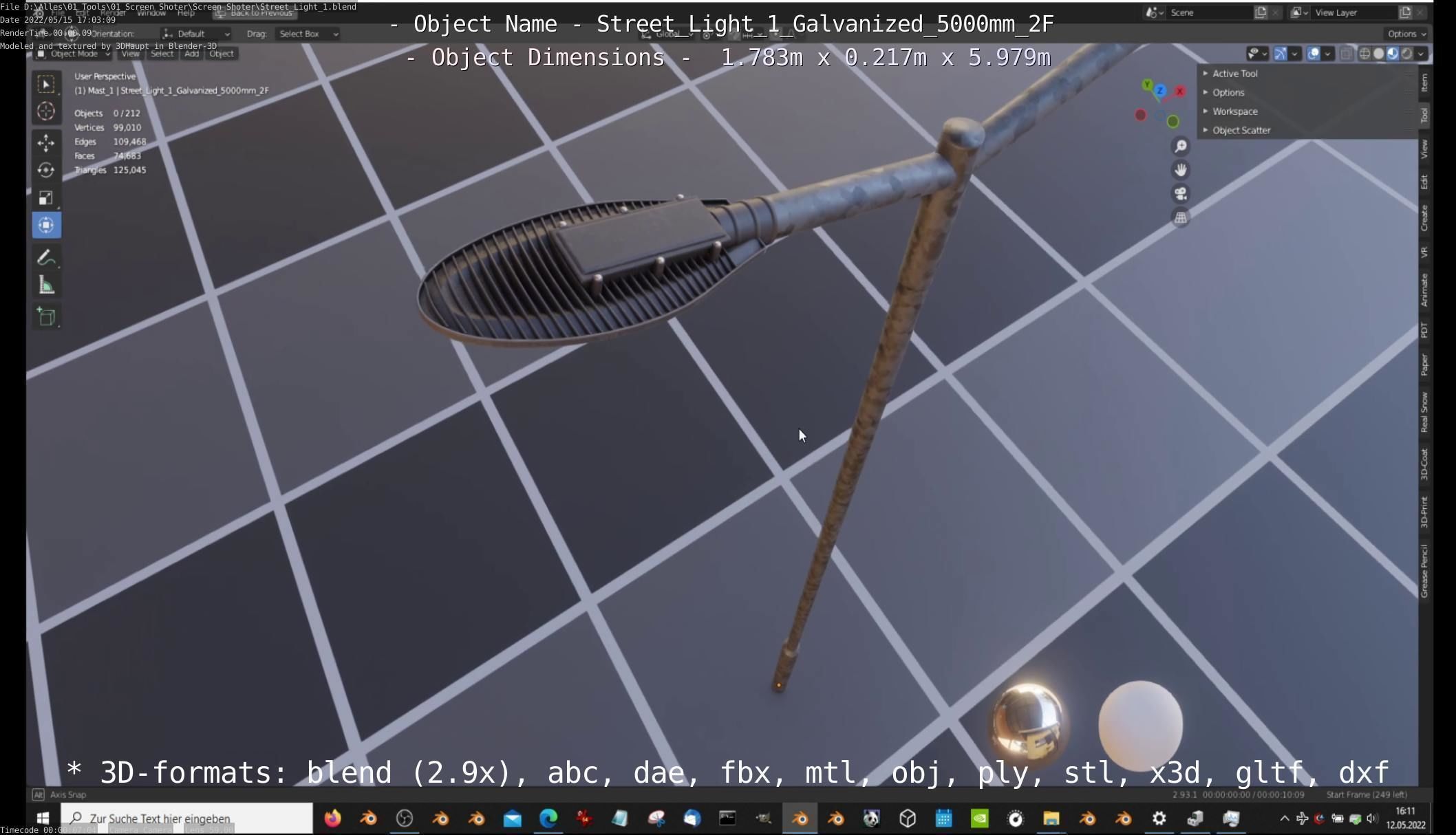Open the Create sidebar tab

tap(1424, 218)
